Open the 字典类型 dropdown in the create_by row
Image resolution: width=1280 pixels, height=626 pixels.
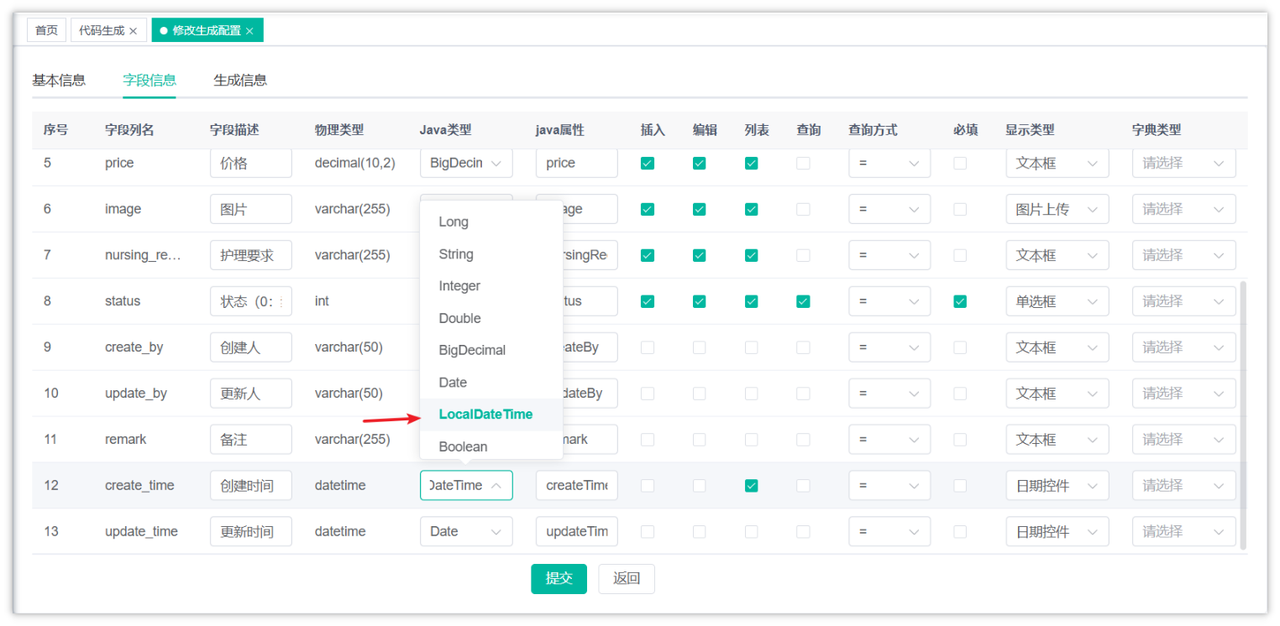coord(1184,347)
